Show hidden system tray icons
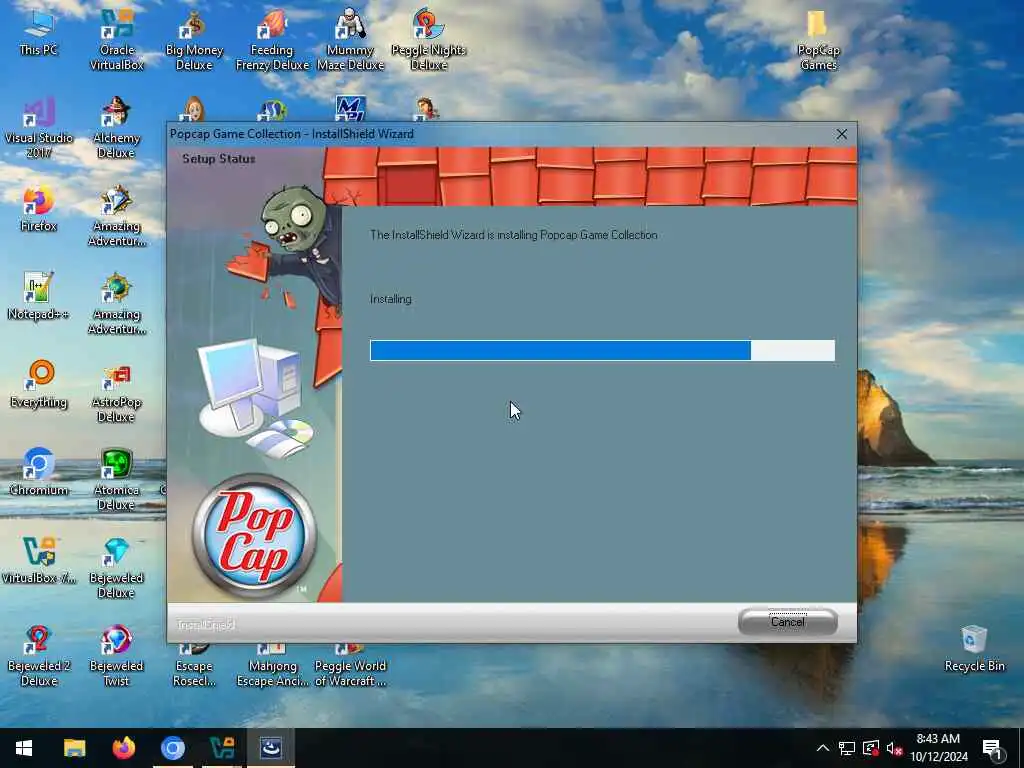 [823, 748]
